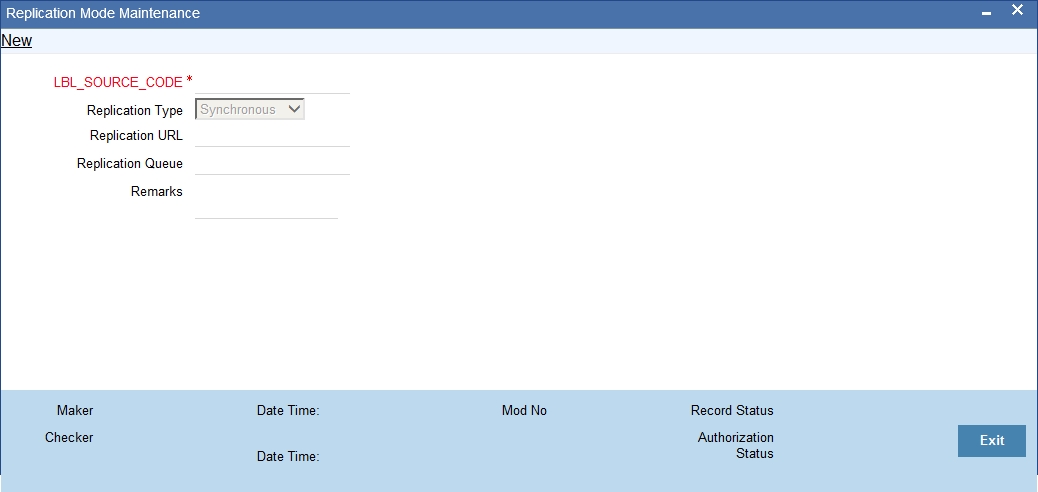1038x492 pixels.
Task: Click the Replication Mode Maintenance title text
Action: point(103,13)
